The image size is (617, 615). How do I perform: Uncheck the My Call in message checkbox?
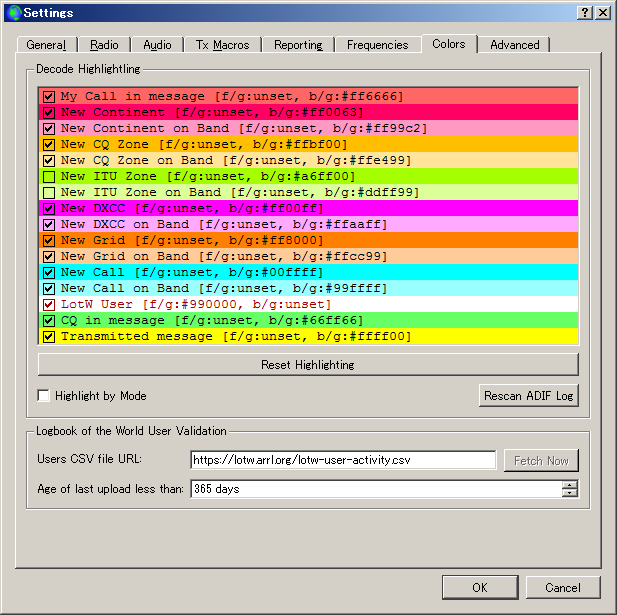point(48,97)
